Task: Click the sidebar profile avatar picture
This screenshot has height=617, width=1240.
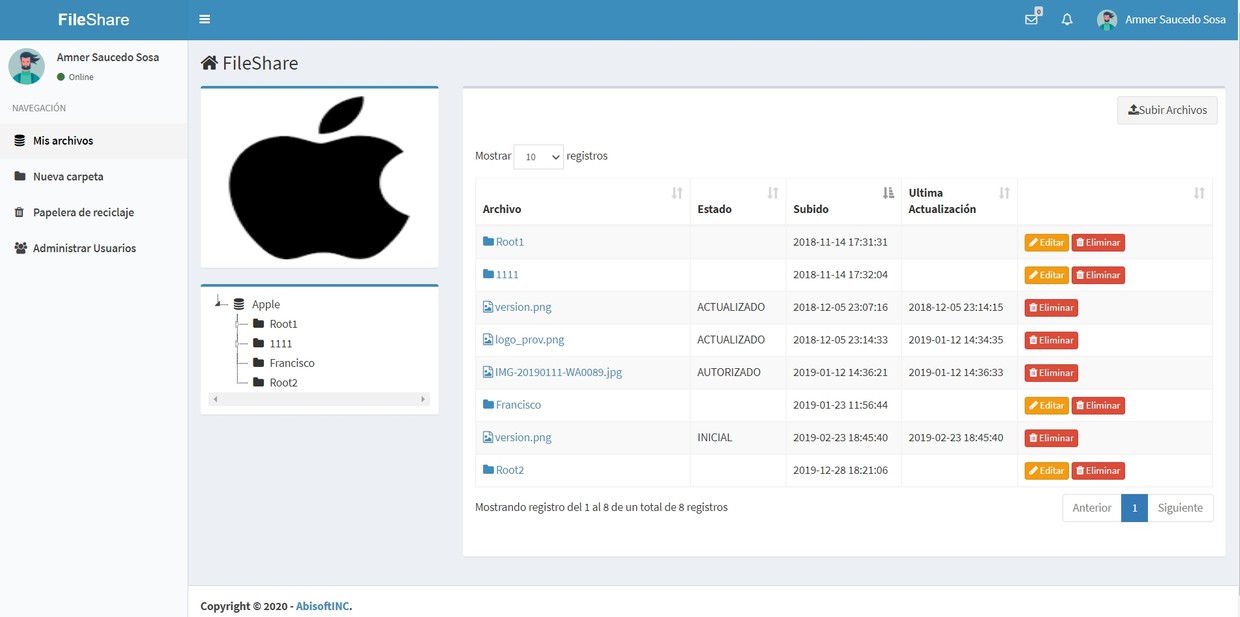Action: (x=27, y=66)
